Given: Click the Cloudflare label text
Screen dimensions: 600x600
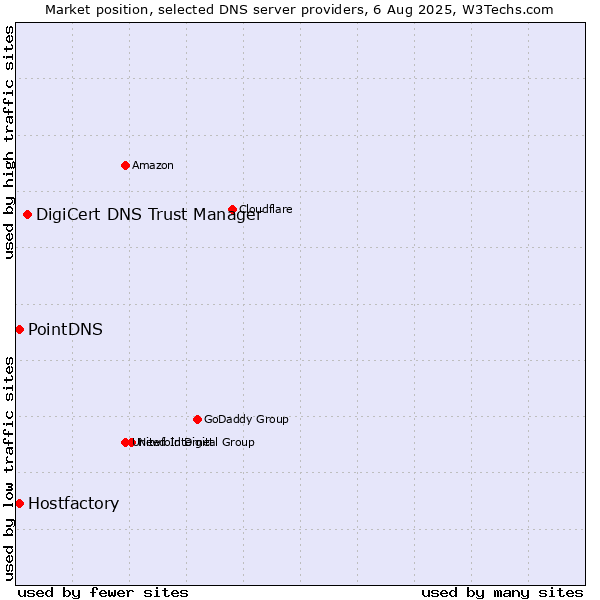Looking at the screenshot, I should 266,209.
